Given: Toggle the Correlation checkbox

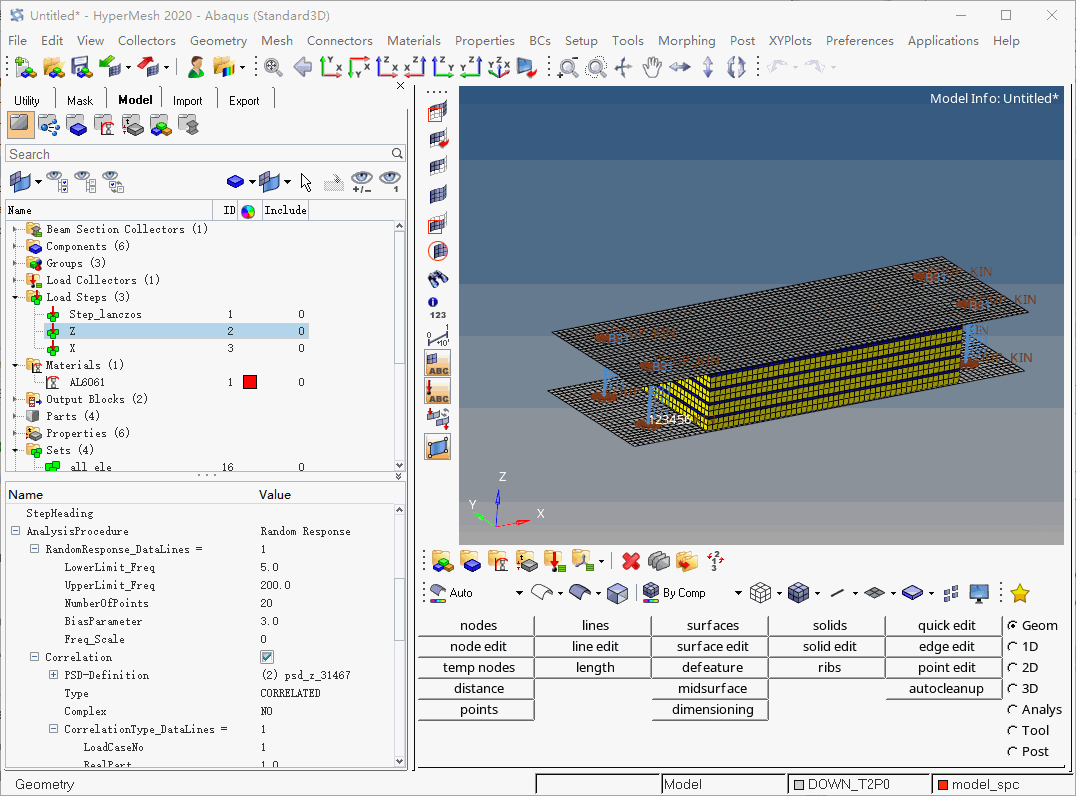Looking at the screenshot, I should point(267,657).
